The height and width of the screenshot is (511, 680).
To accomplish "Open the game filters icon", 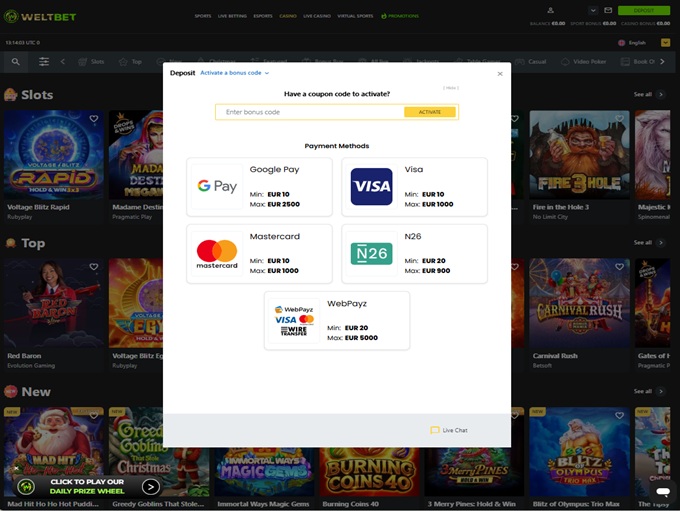I will pyautogui.click(x=44, y=62).
